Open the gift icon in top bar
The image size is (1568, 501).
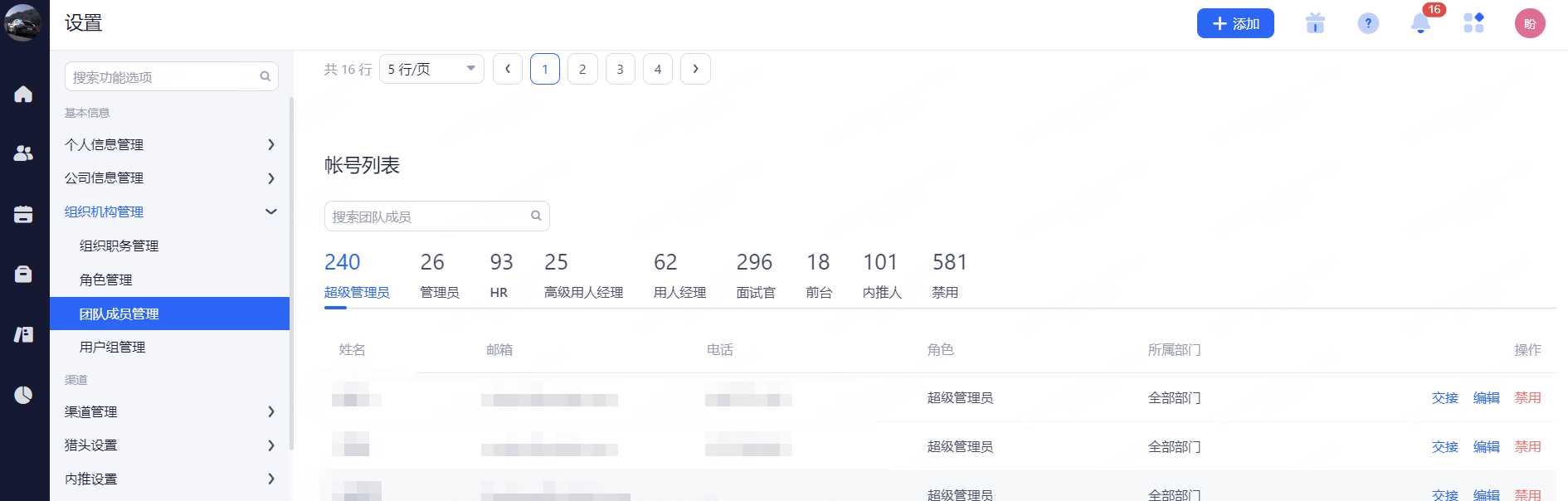(x=1315, y=23)
